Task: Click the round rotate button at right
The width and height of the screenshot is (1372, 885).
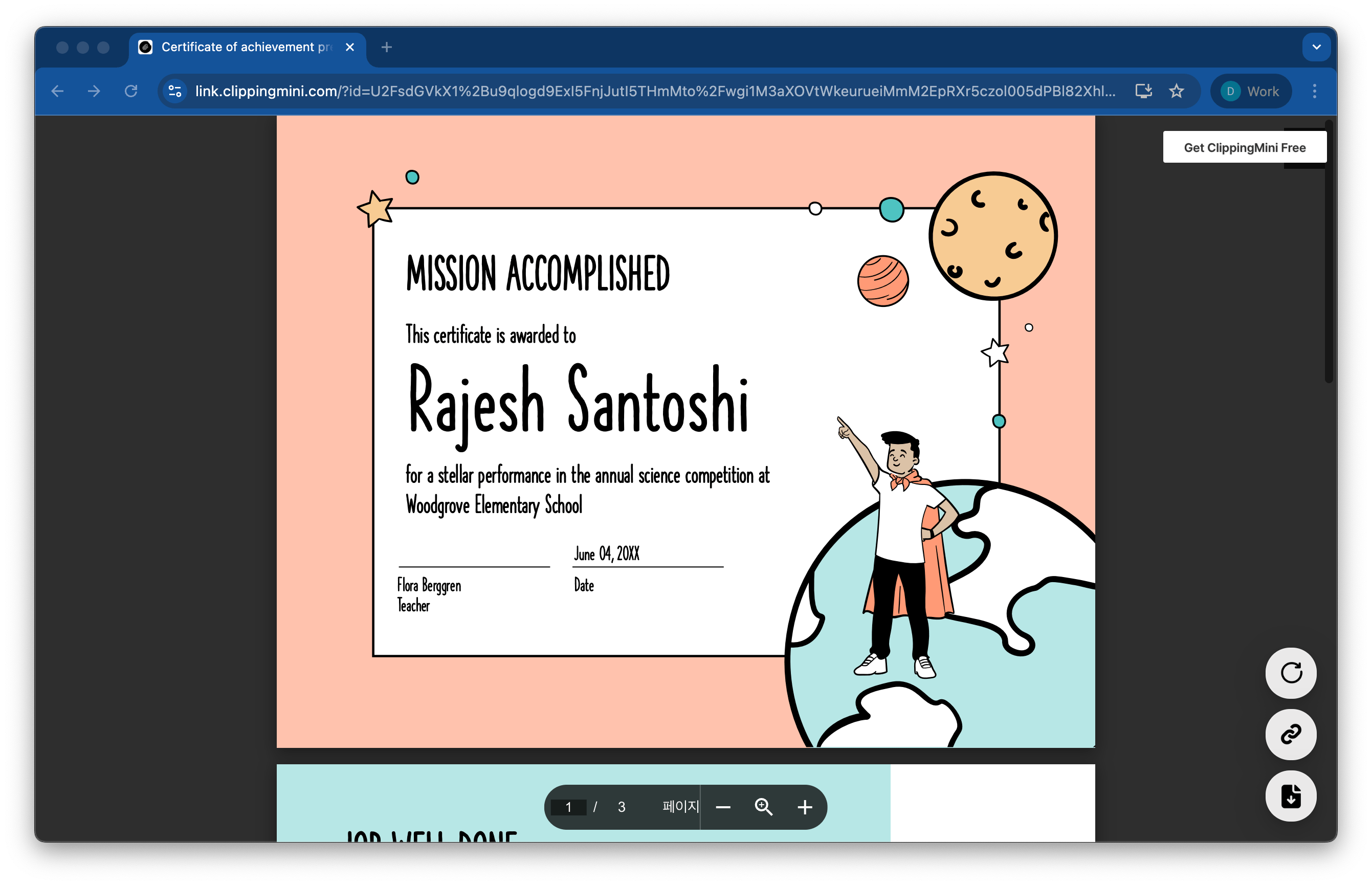Action: [x=1291, y=673]
